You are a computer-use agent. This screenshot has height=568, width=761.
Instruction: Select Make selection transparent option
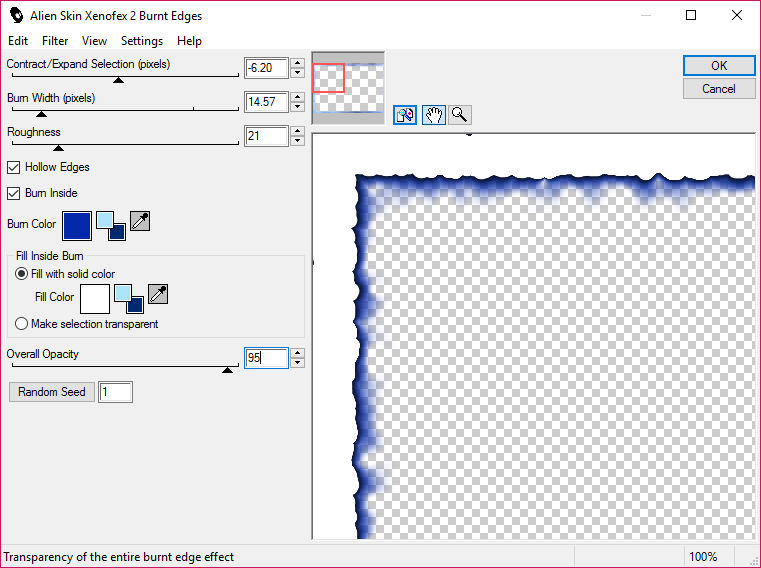21,324
